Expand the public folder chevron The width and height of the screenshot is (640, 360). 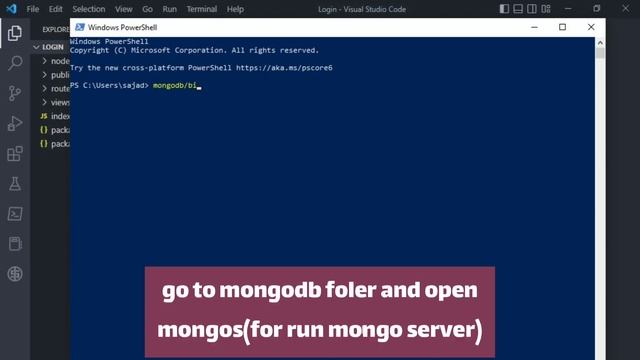(x=44, y=75)
